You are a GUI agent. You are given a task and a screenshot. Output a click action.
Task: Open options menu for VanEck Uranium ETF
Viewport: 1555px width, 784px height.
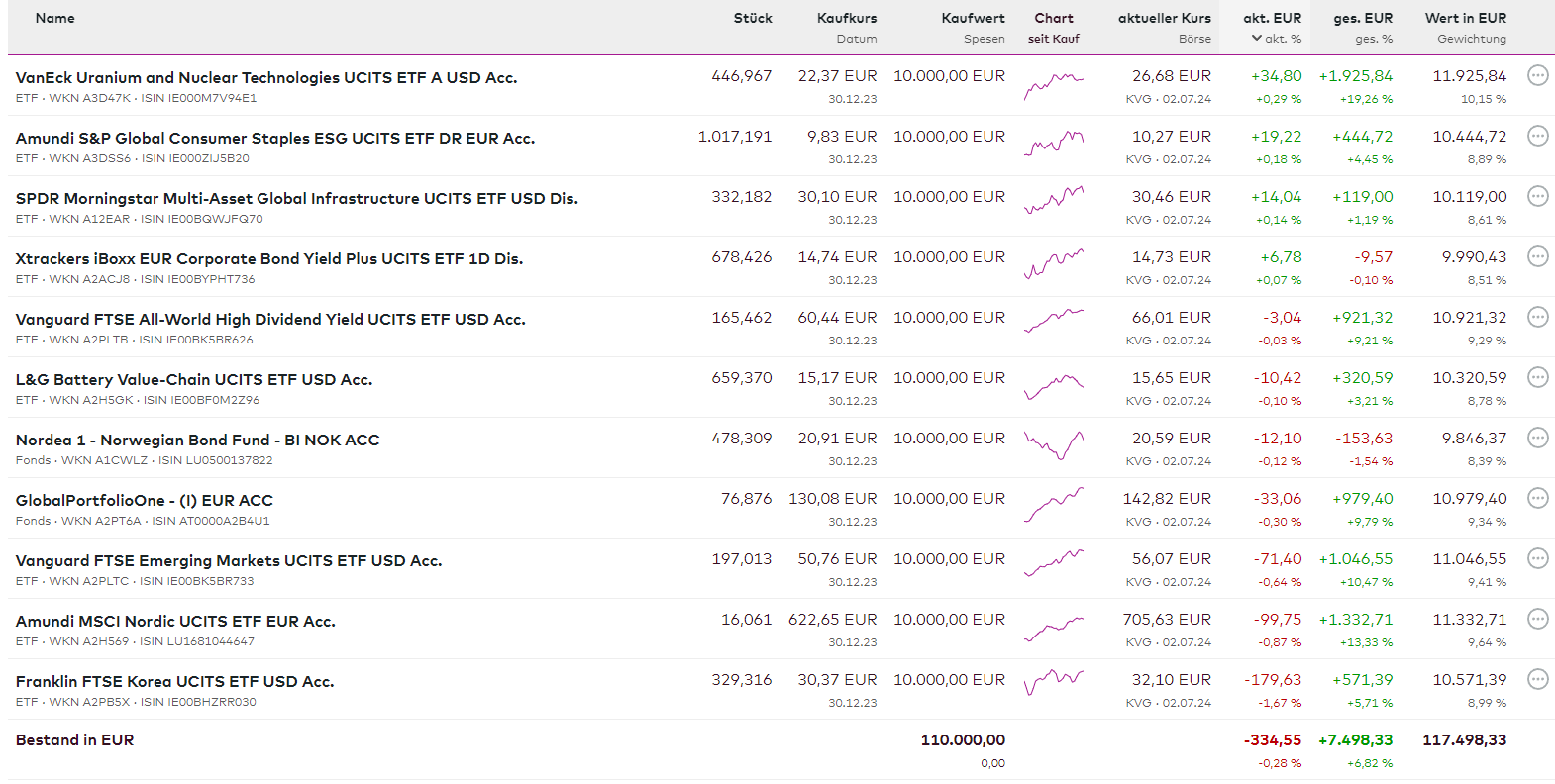coord(1537,75)
